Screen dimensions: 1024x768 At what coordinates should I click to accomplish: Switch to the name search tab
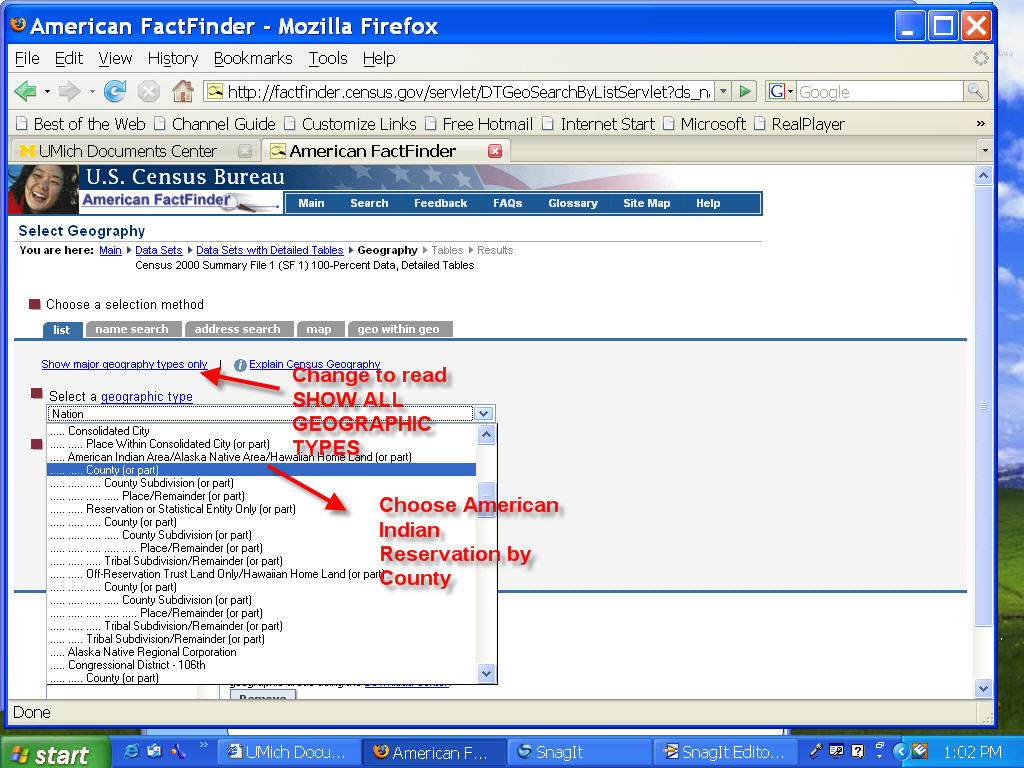pos(132,329)
